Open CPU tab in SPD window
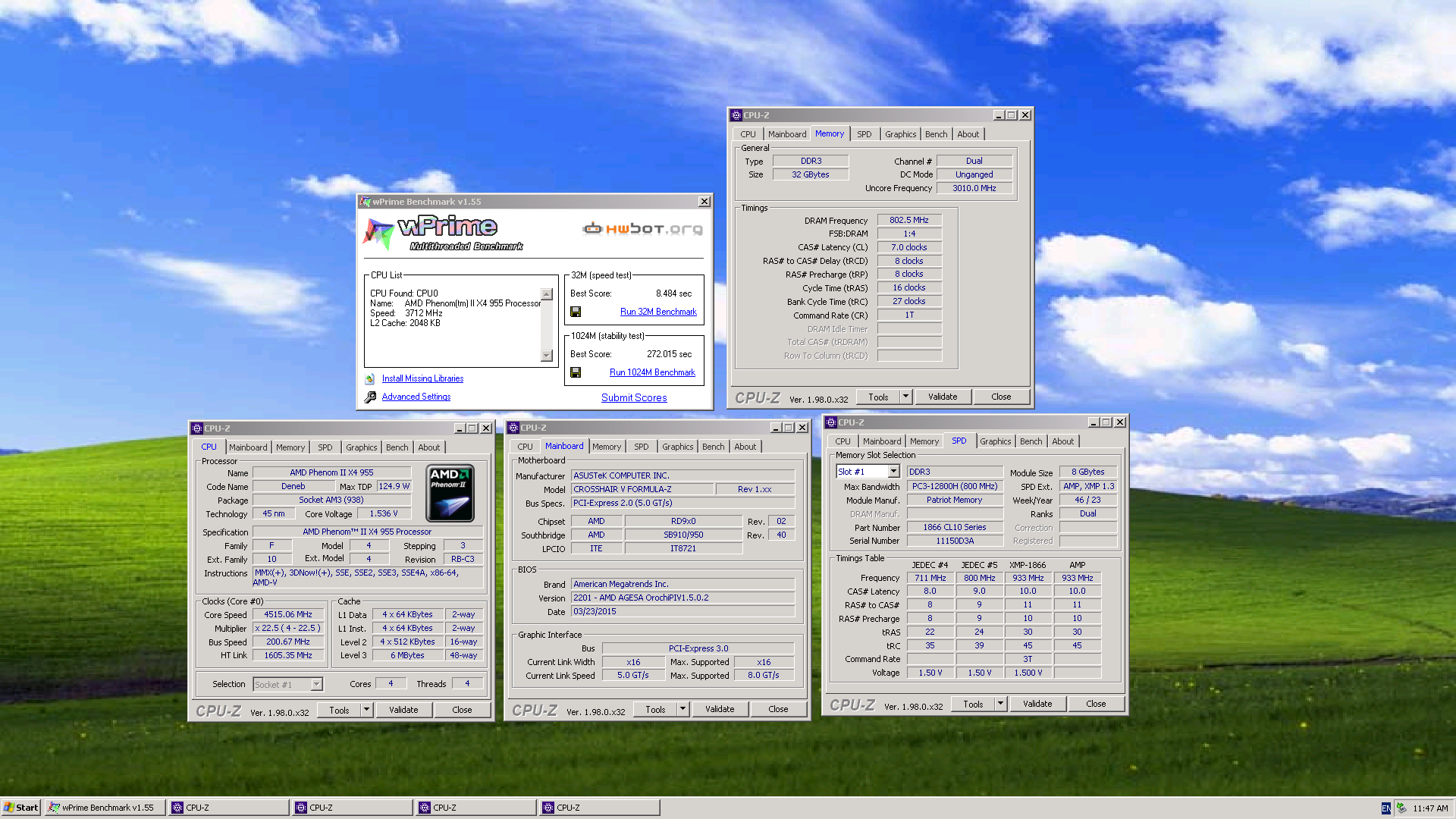1456x819 pixels. click(843, 441)
